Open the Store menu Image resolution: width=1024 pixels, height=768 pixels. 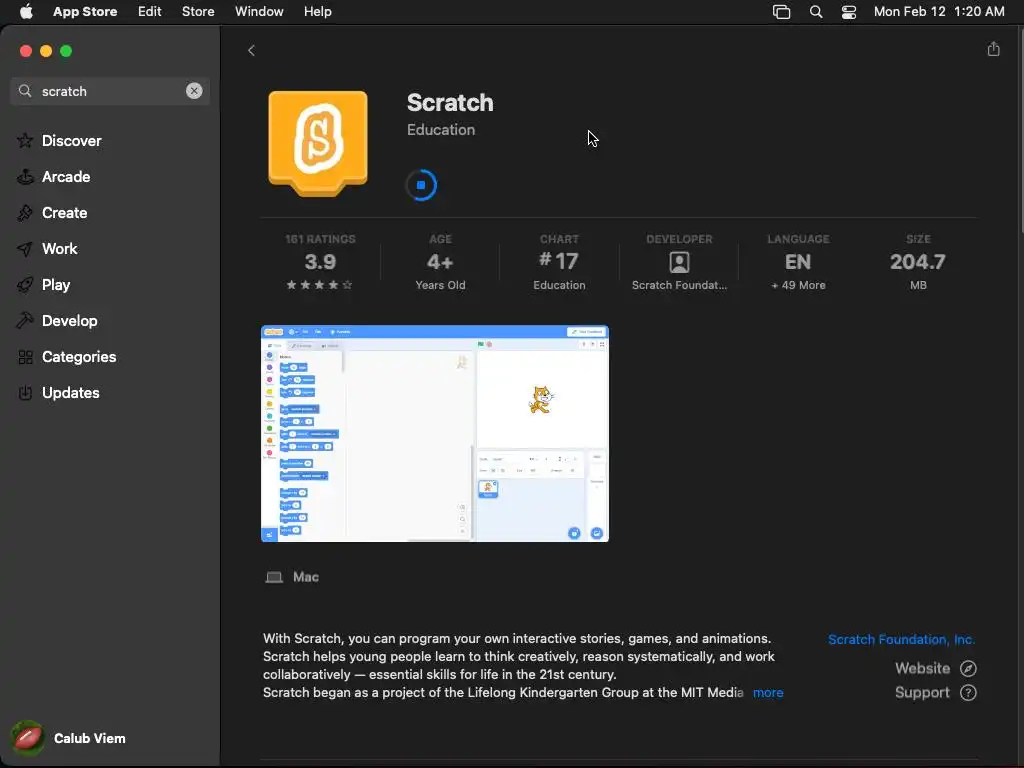tap(198, 11)
